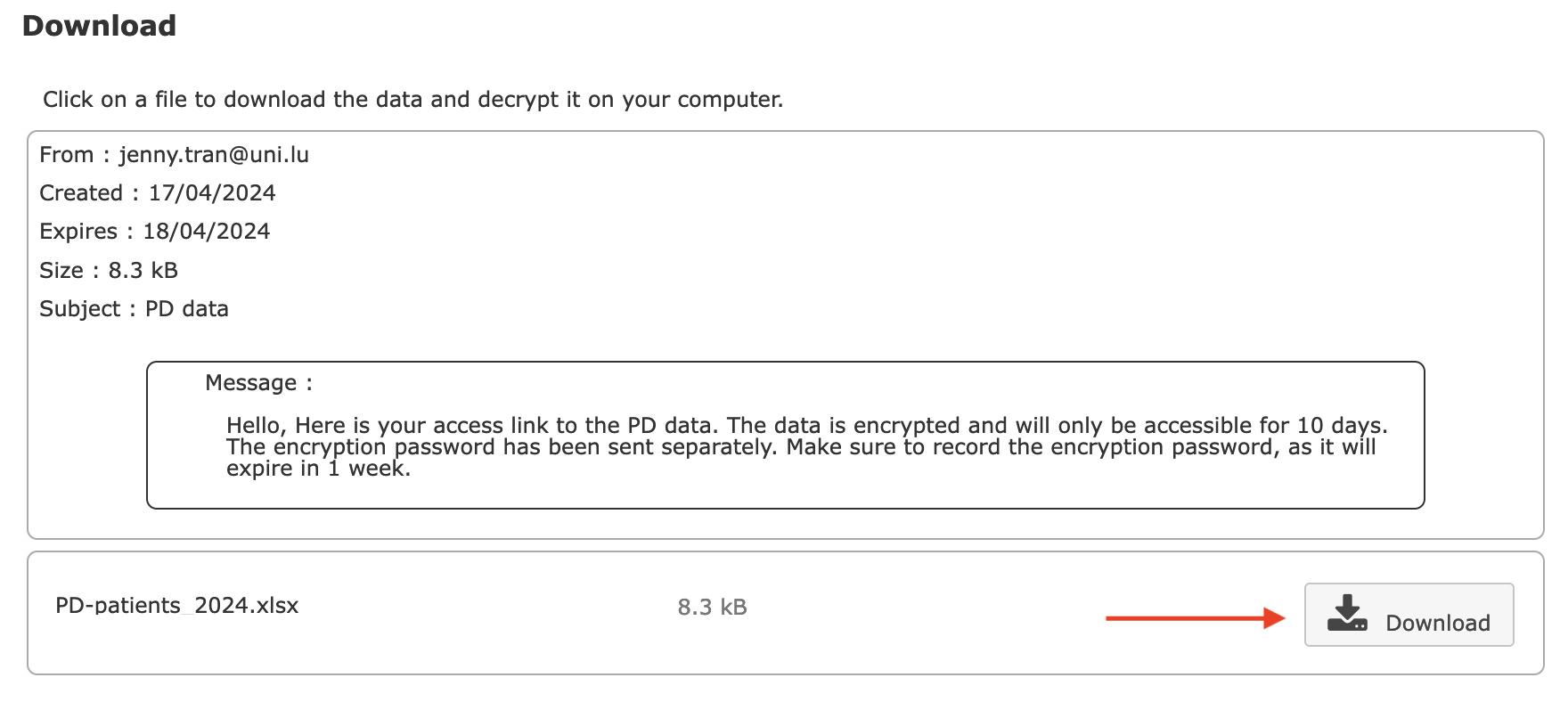
Task: Click the Created field label
Action: pos(81,193)
